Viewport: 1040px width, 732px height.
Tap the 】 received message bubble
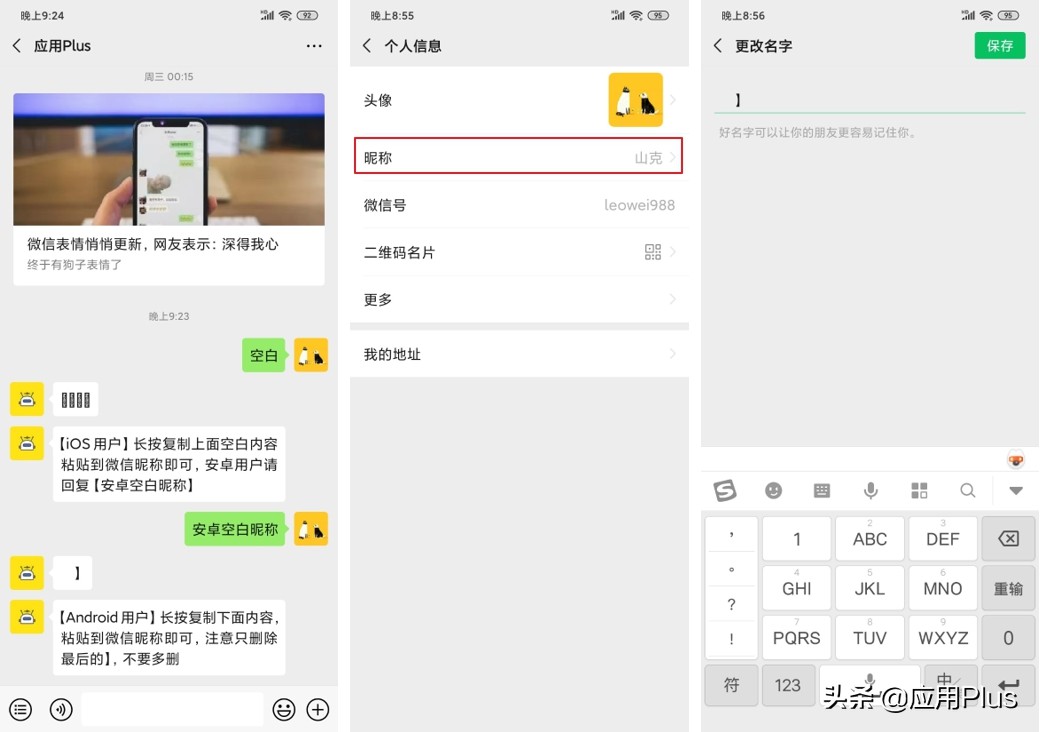(73, 573)
